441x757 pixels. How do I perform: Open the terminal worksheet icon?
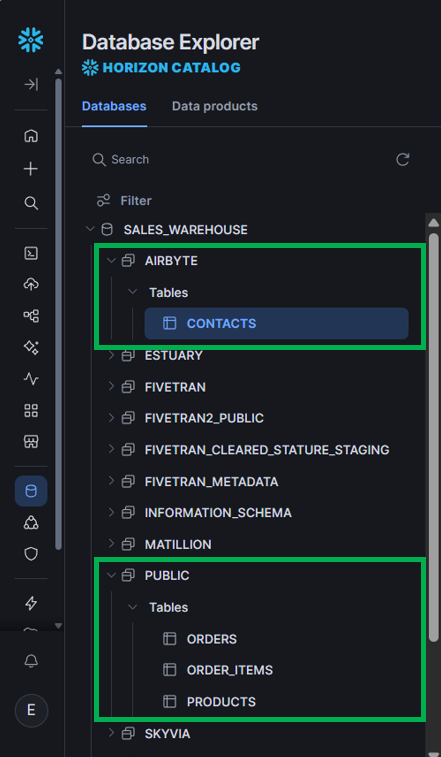[31, 253]
